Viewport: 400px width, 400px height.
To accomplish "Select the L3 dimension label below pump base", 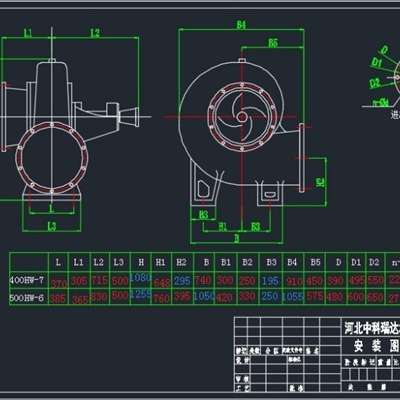I will point(52,226).
